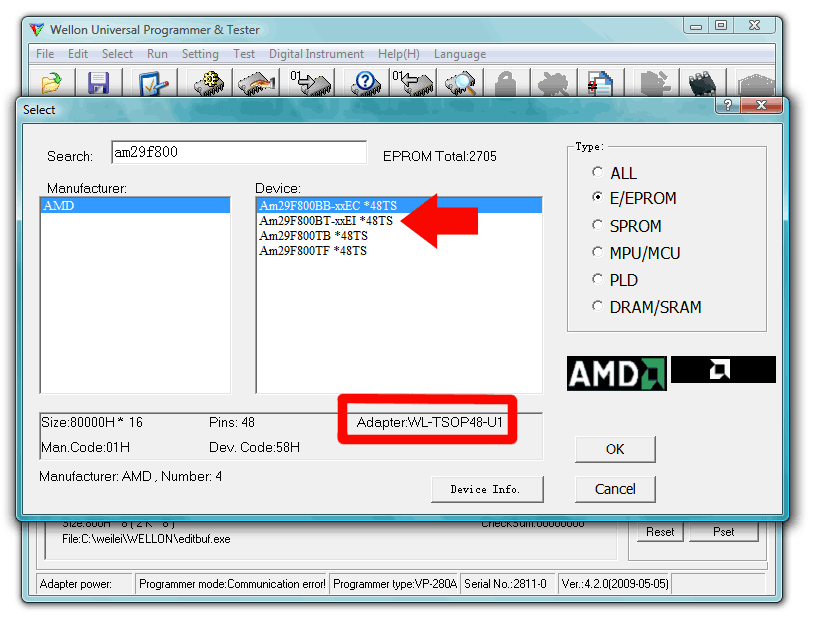This screenshot has width=818, height=626.
Task: Click Programmer mode:Communication error! status entry
Action: pyautogui.click(x=232, y=584)
